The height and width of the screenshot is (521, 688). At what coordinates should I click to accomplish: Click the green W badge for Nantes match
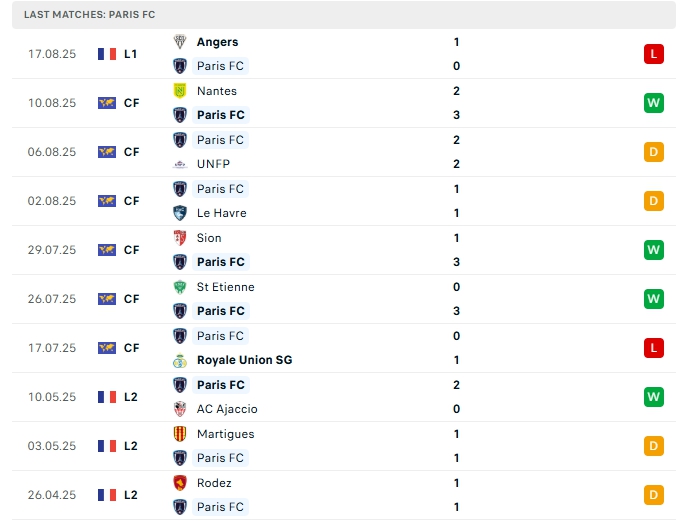654,103
